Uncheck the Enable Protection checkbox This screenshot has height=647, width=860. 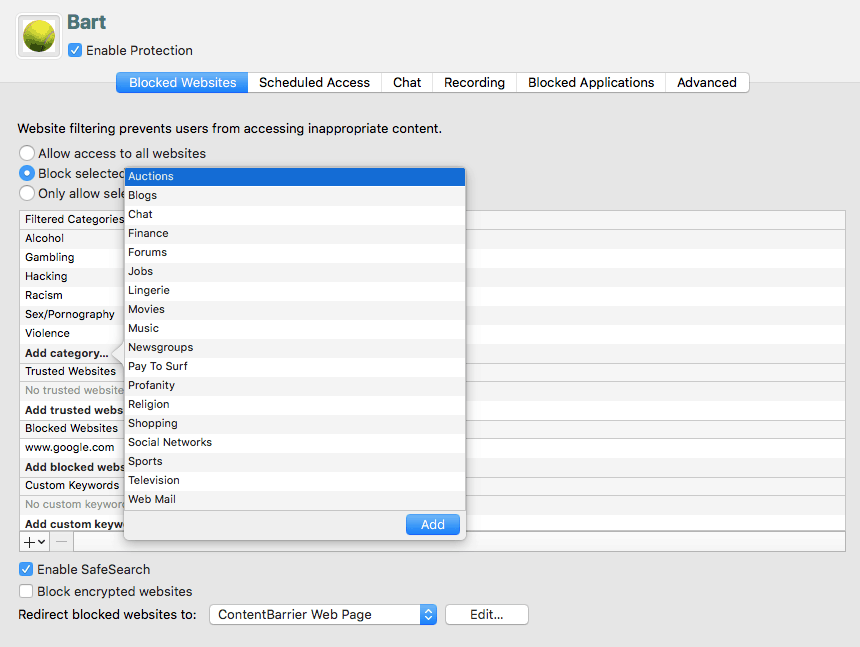click(x=75, y=50)
